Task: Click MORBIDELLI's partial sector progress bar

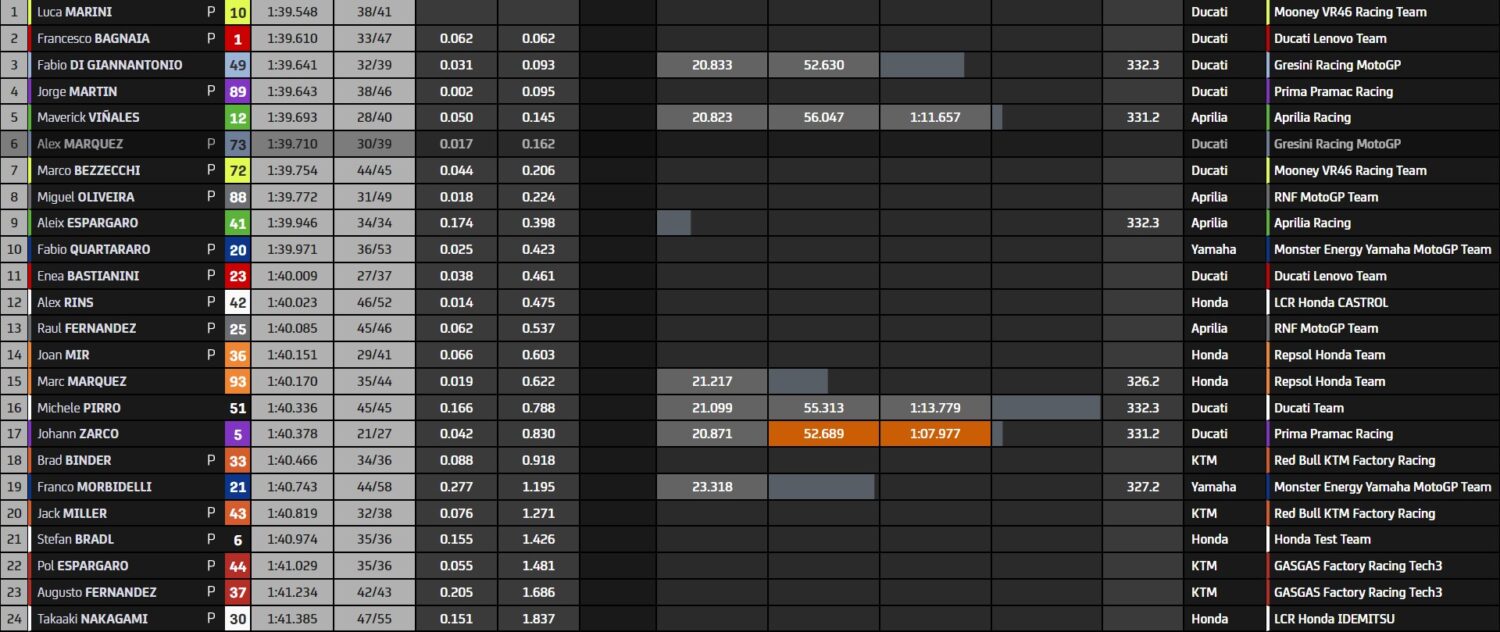Action: (821, 487)
